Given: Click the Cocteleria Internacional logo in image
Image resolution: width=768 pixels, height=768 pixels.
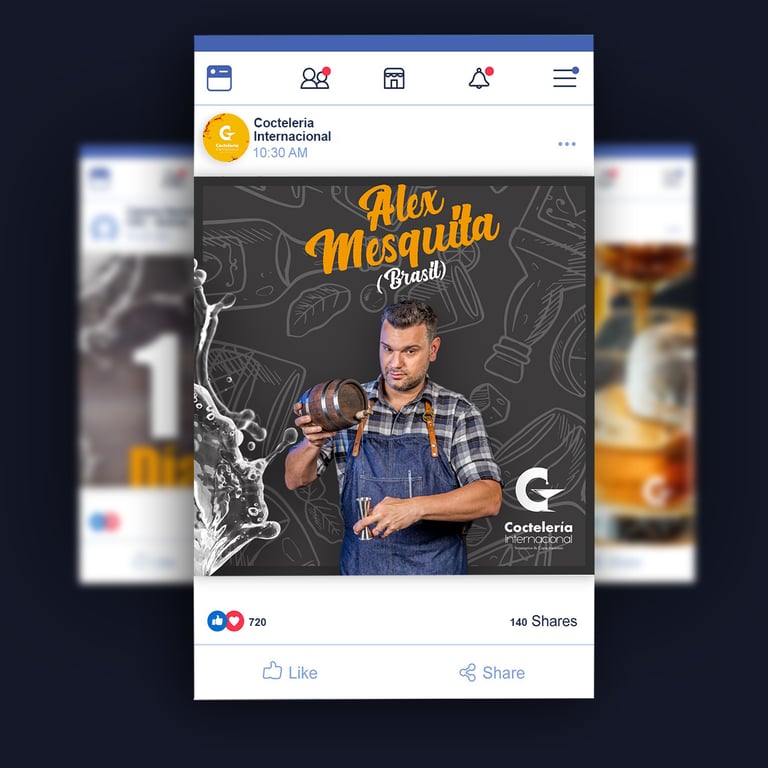Looking at the screenshot, I should [x=538, y=507].
